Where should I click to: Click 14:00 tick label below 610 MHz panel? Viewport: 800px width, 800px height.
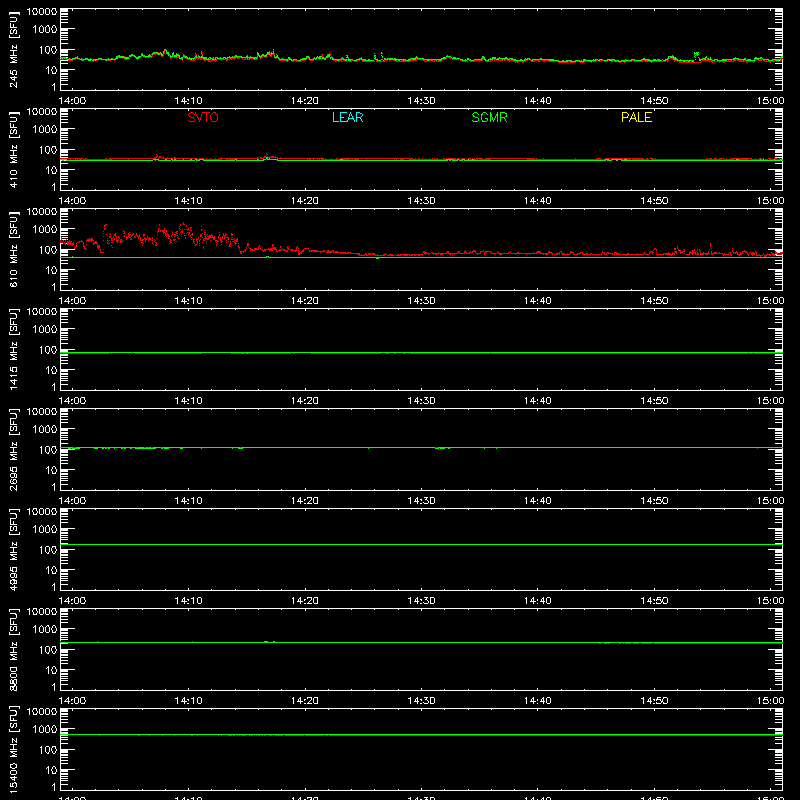click(x=72, y=301)
